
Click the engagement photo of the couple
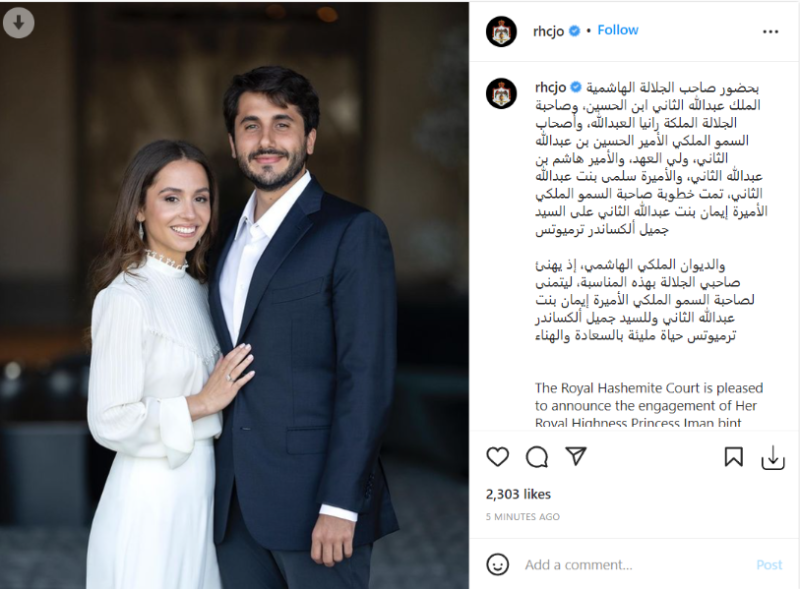pyautogui.click(x=234, y=296)
